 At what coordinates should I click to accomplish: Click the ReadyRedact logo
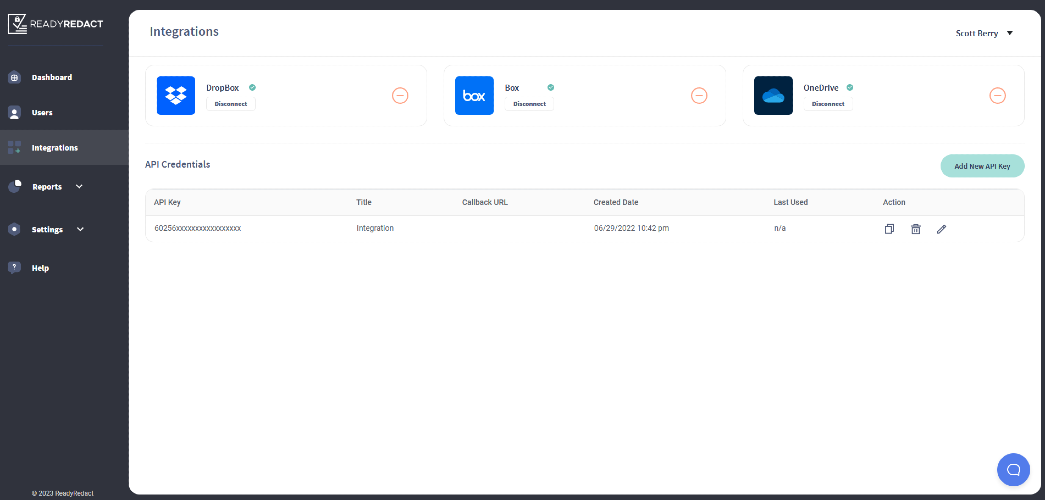coord(55,25)
